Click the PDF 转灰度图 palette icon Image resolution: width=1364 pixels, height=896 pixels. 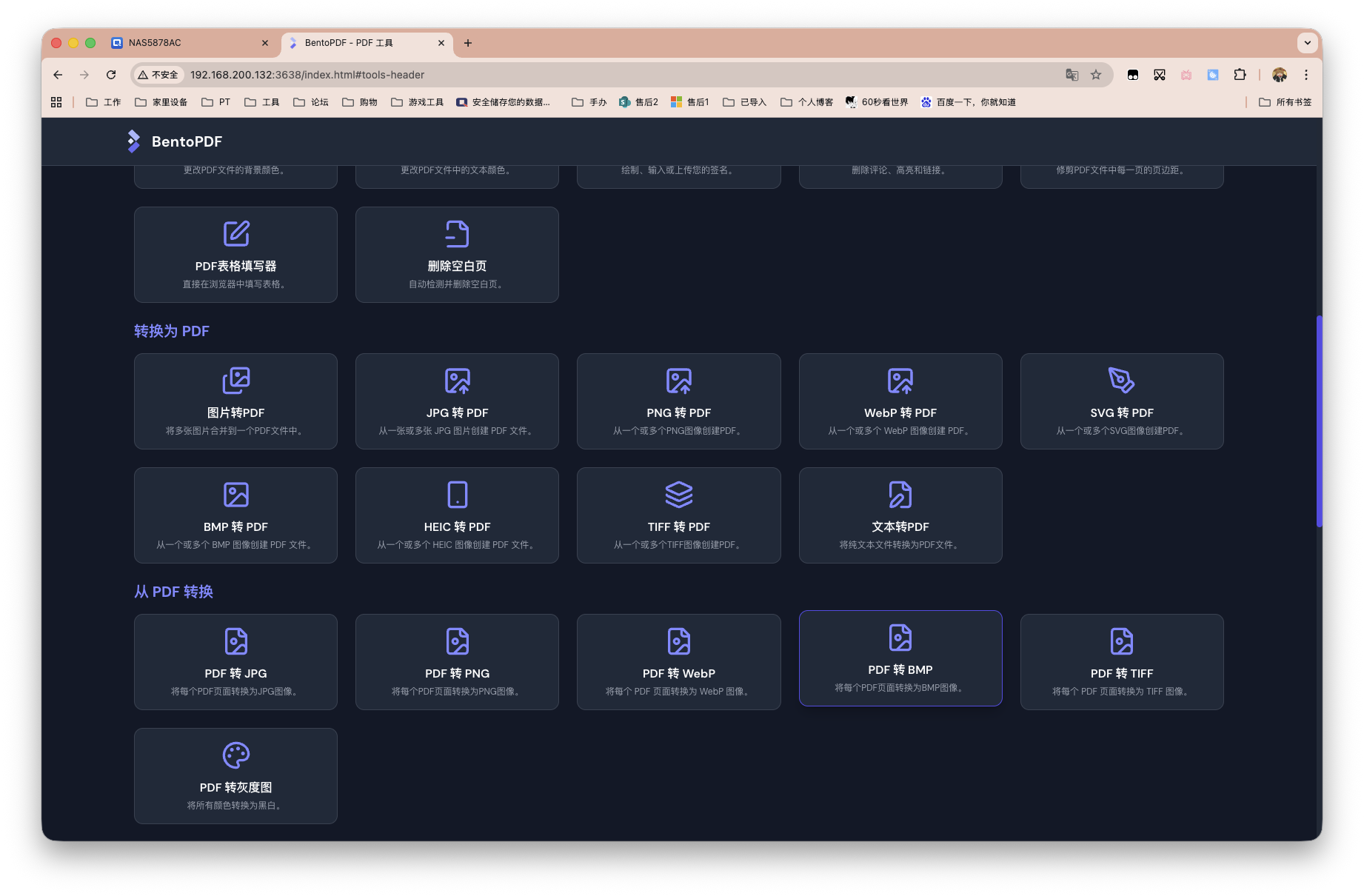point(235,755)
